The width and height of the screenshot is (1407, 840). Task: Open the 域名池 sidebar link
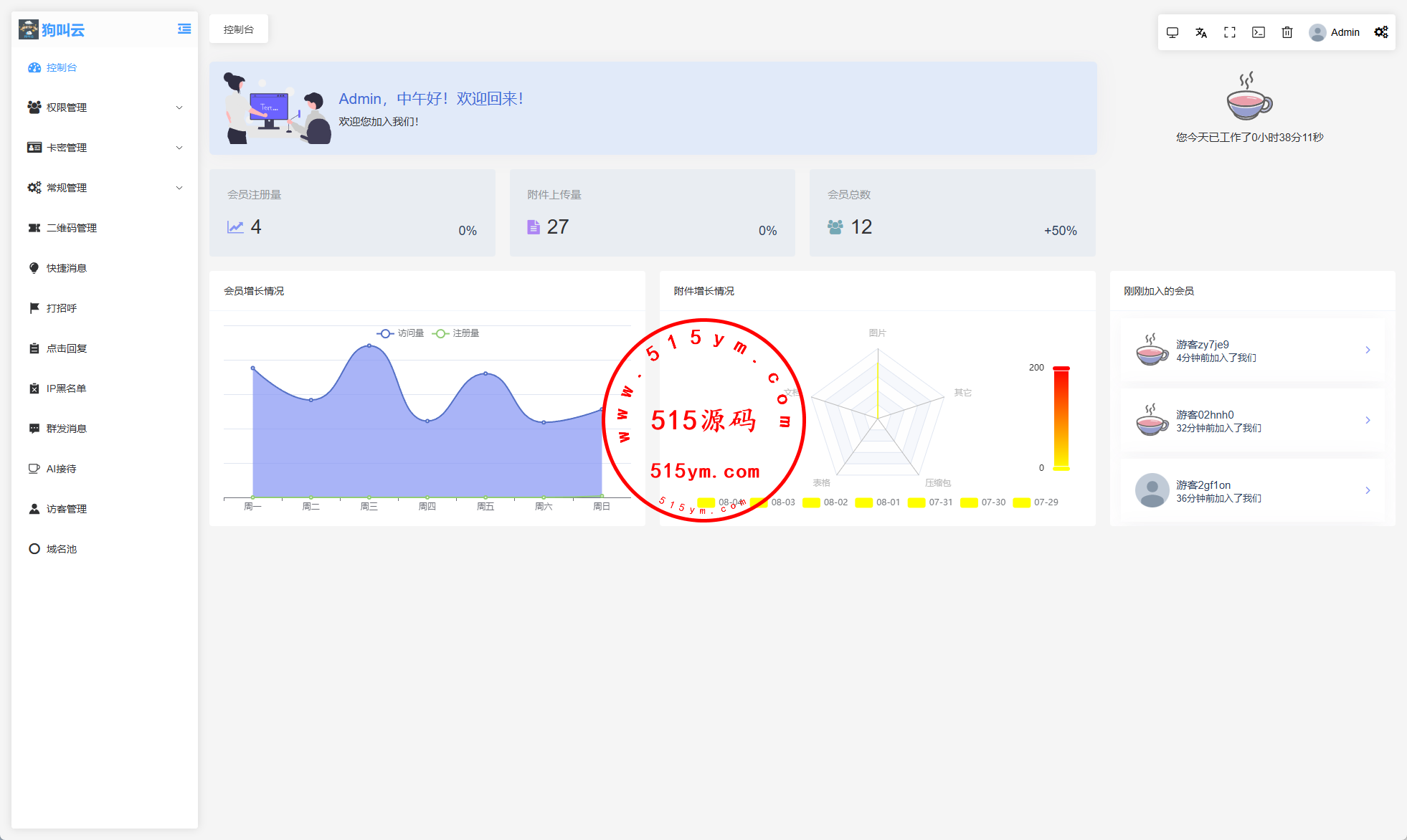coord(62,549)
